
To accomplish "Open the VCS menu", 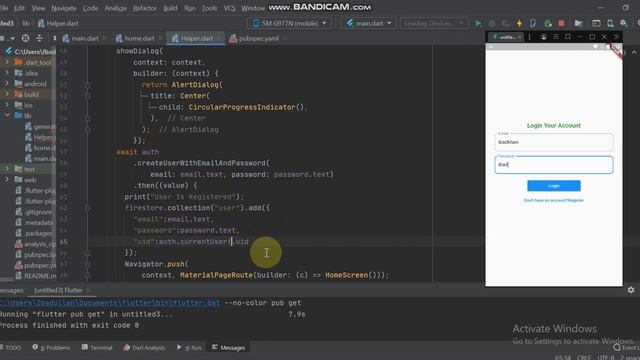I will pos(229,8).
